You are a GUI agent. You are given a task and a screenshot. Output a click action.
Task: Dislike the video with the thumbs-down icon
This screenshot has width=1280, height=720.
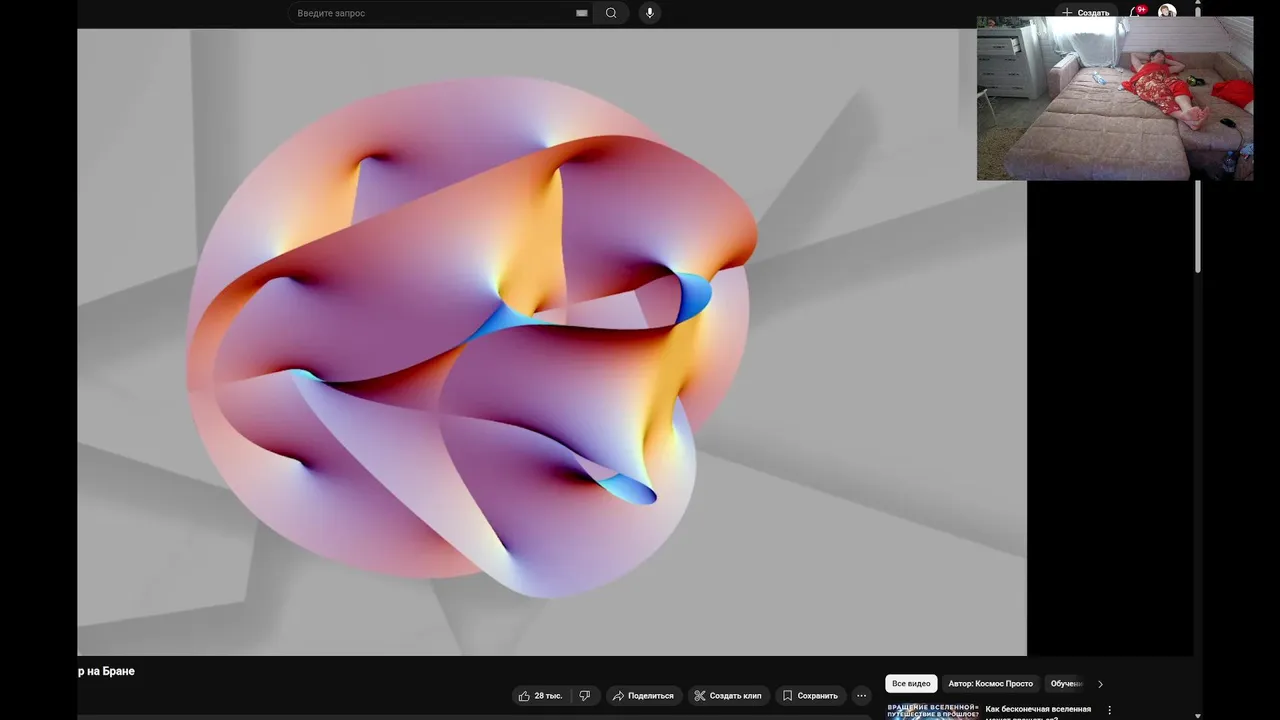pyautogui.click(x=585, y=696)
